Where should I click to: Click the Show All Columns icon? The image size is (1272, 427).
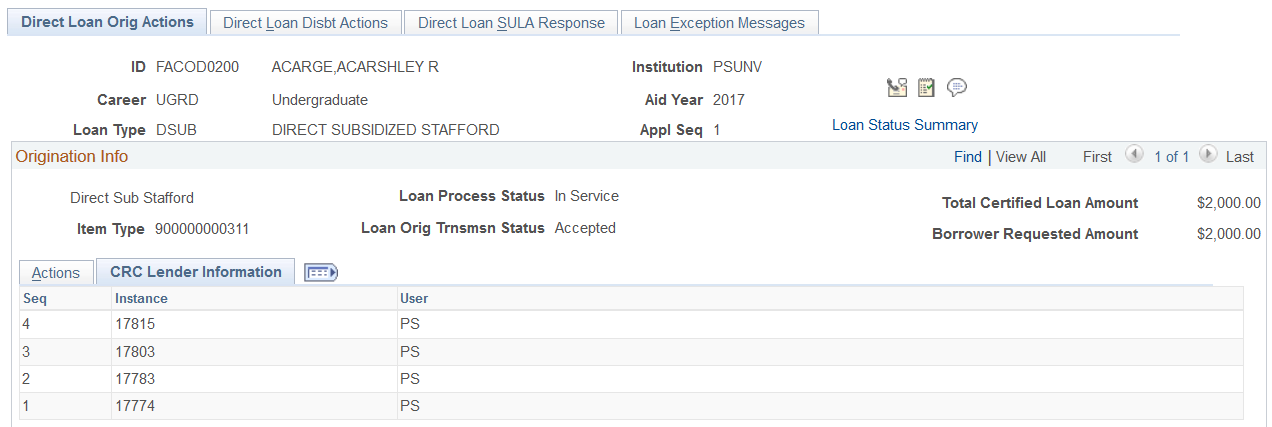[x=322, y=273]
